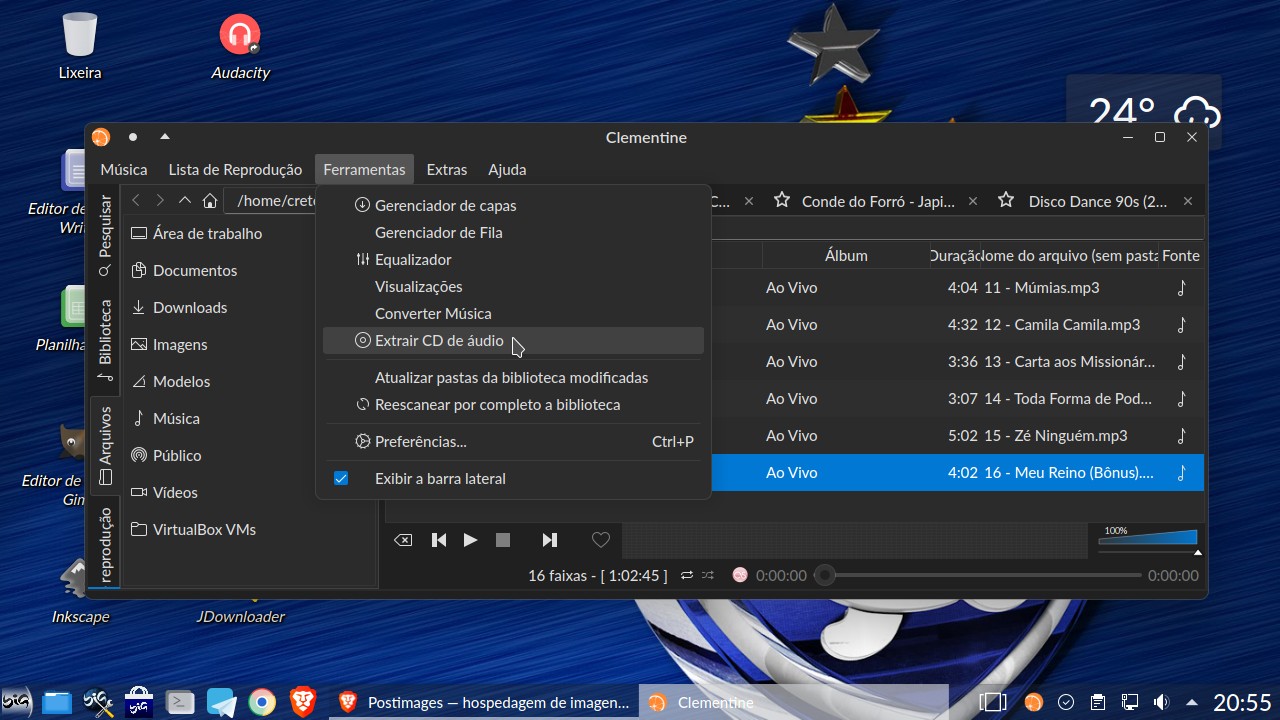Open the Ajuda menu
The image size is (1280, 720).
click(507, 170)
